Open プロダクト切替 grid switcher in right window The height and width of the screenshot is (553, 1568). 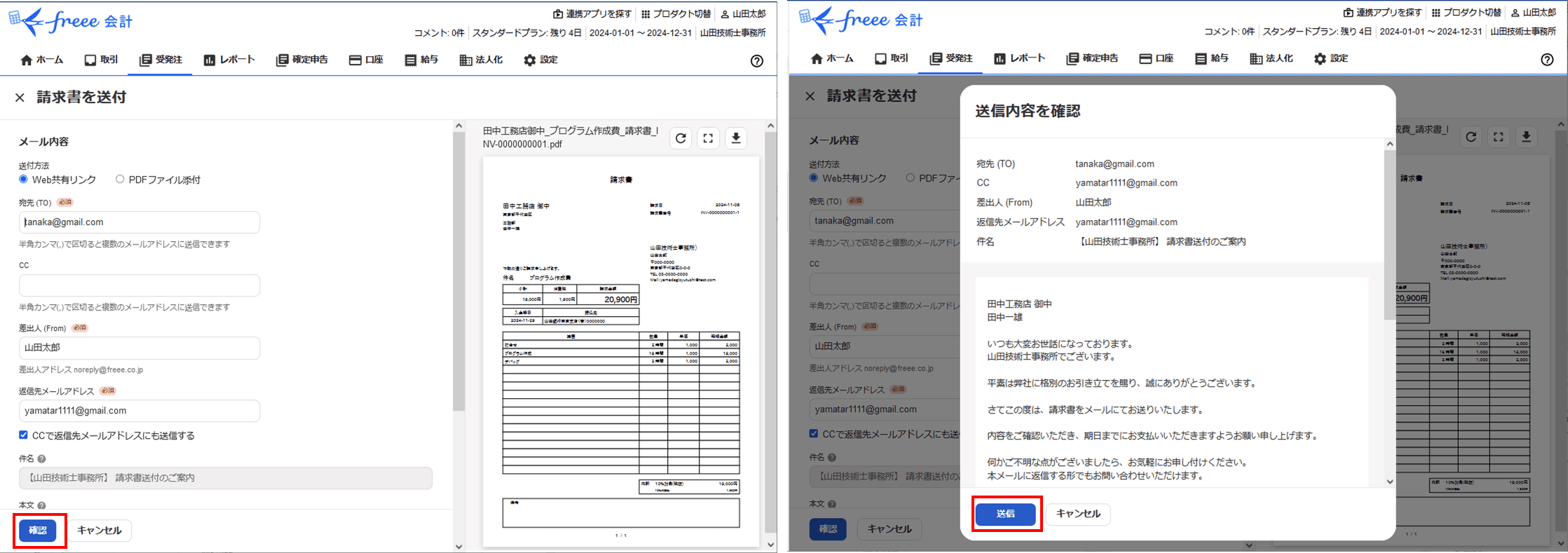pos(1466,13)
